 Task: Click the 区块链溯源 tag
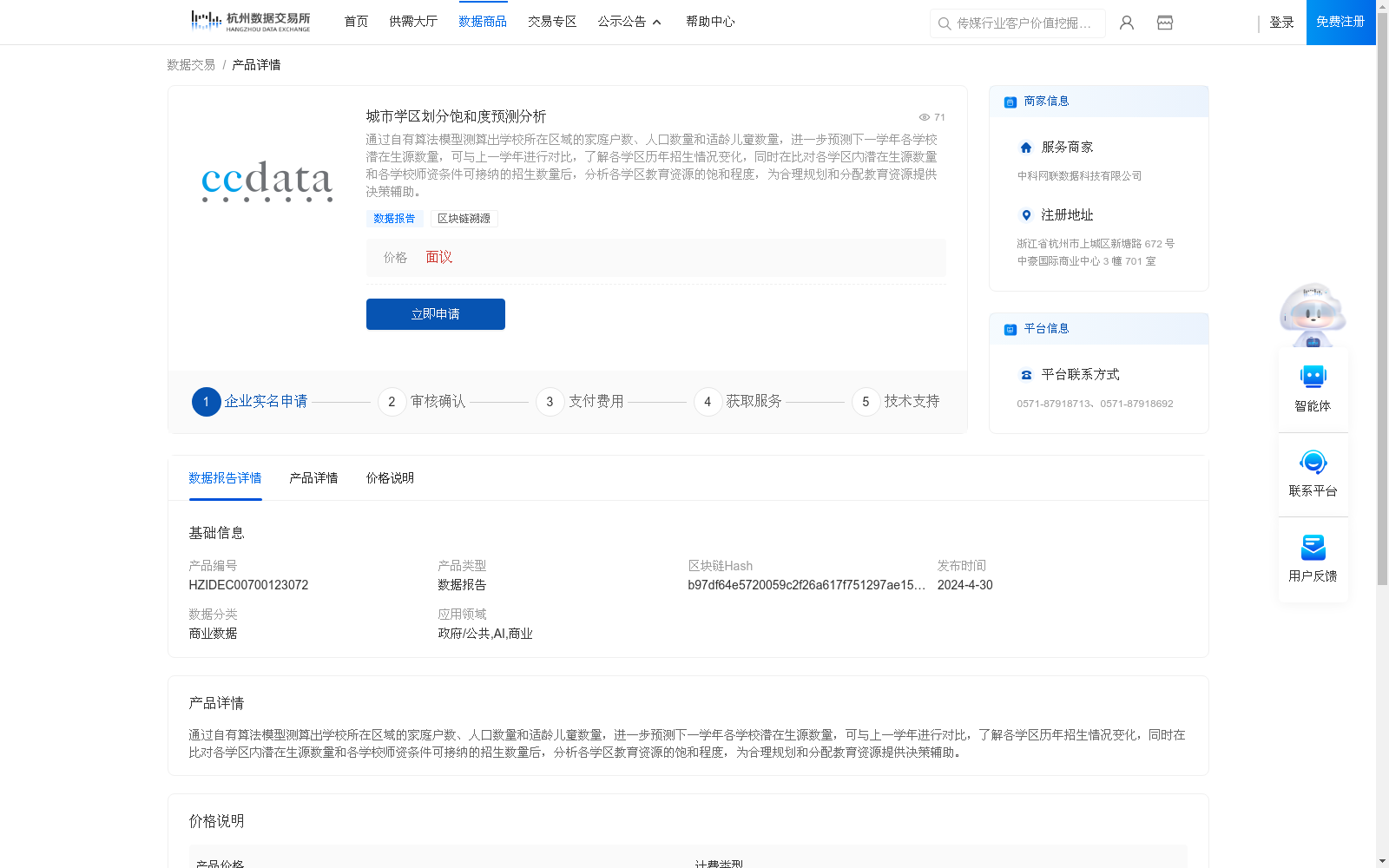pyautogui.click(x=464, y=219)
